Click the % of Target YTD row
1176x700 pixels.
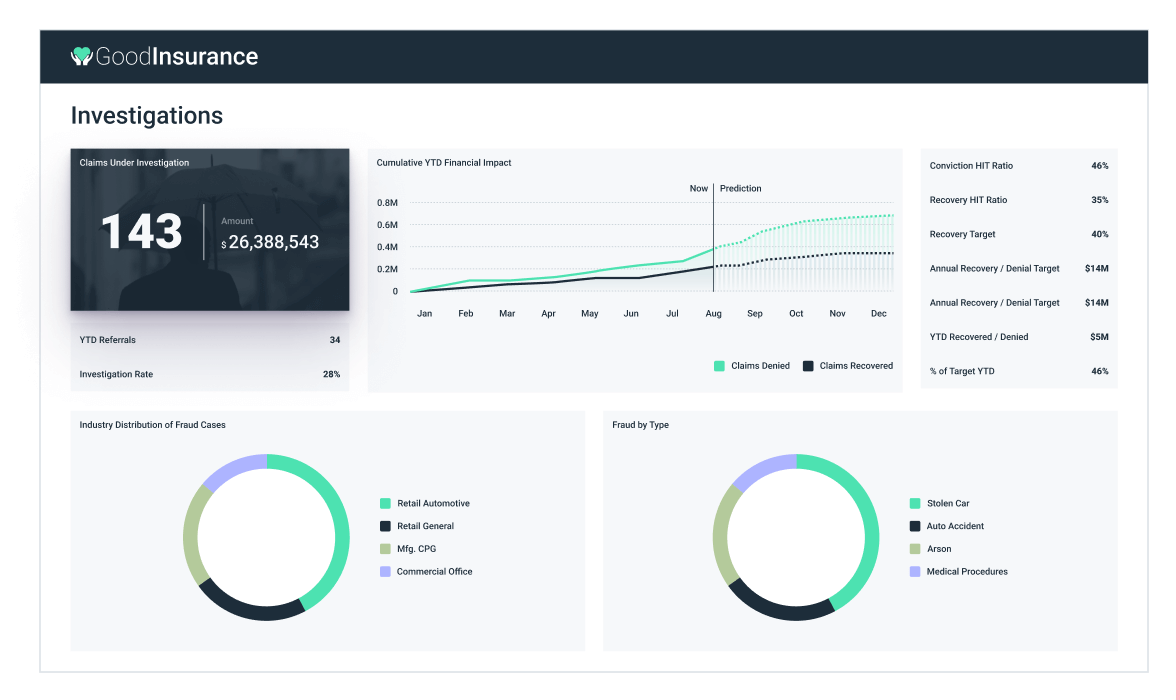1018,371
